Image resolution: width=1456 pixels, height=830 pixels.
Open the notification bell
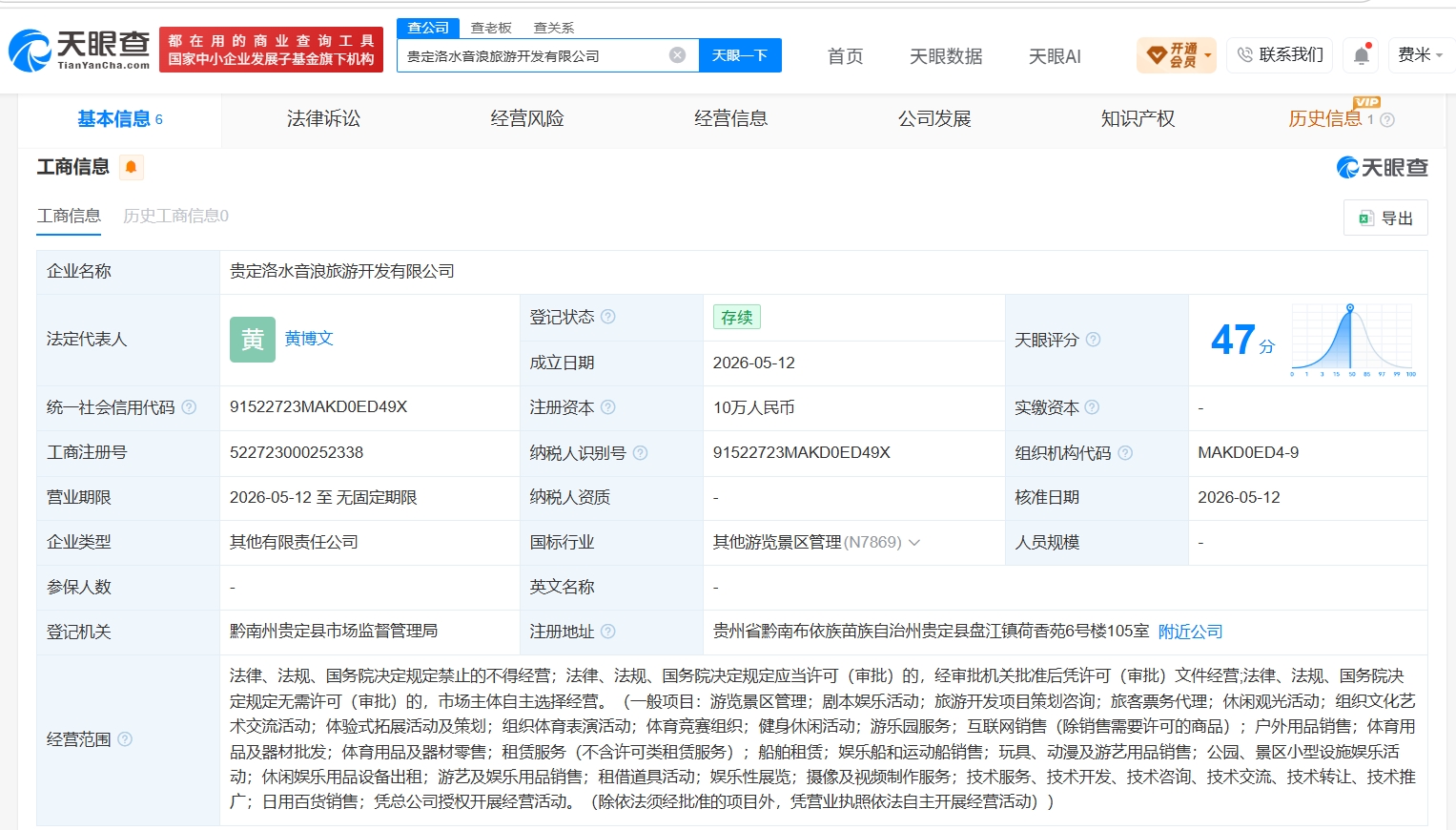(1362, 55)
